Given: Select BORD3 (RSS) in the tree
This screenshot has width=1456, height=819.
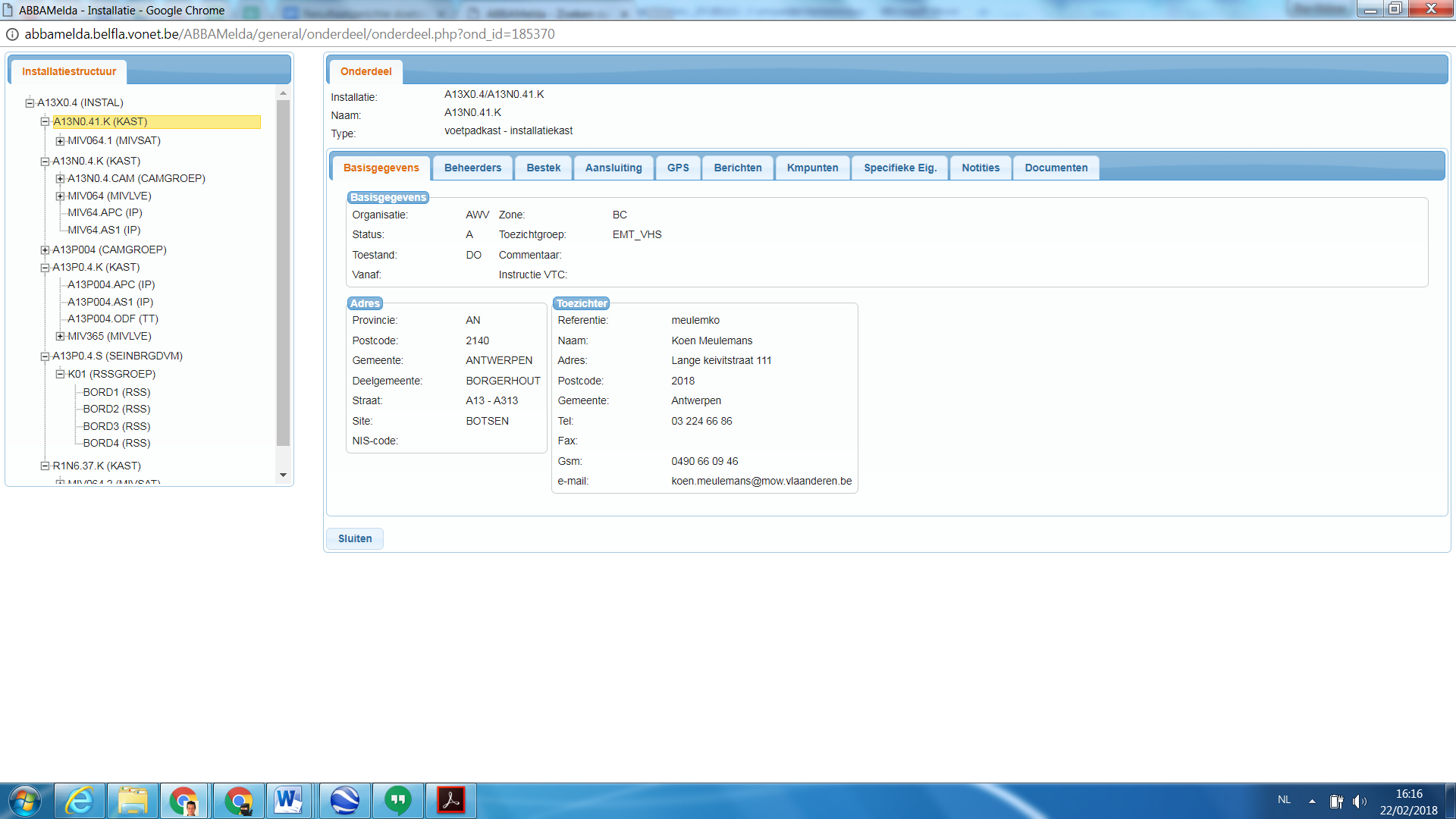Looking at the screenshot, I should (117, 426).
